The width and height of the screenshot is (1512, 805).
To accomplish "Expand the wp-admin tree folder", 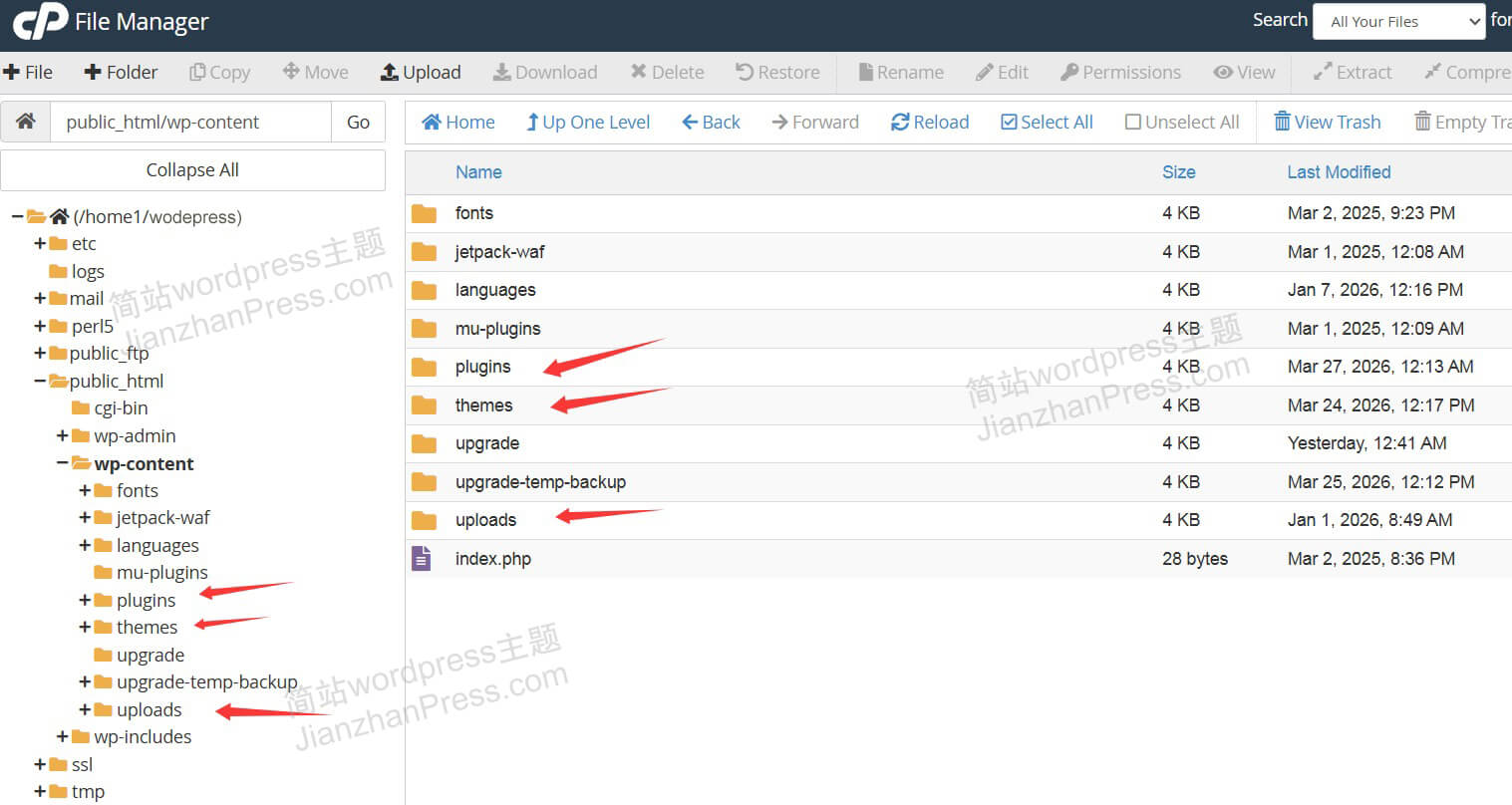I will coord(62,436).
